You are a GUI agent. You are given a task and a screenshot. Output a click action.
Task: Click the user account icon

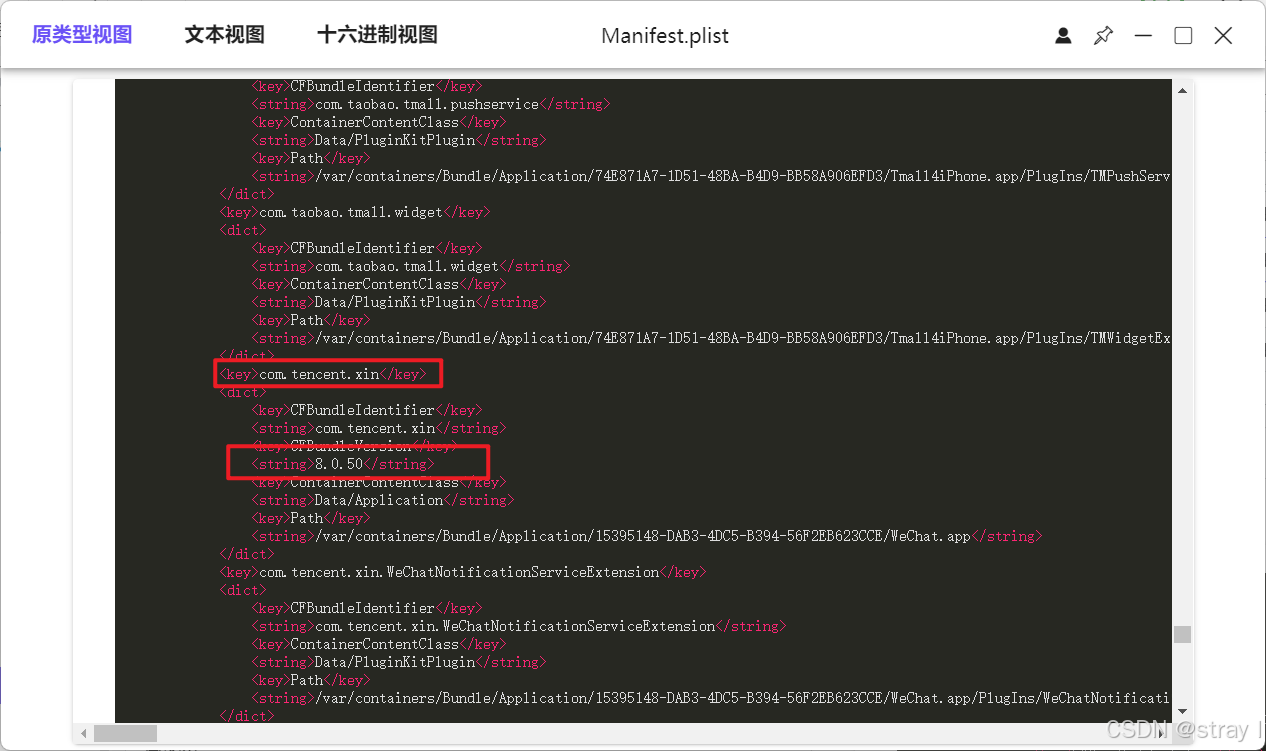pyautogui.click(x=1063, y=36)
